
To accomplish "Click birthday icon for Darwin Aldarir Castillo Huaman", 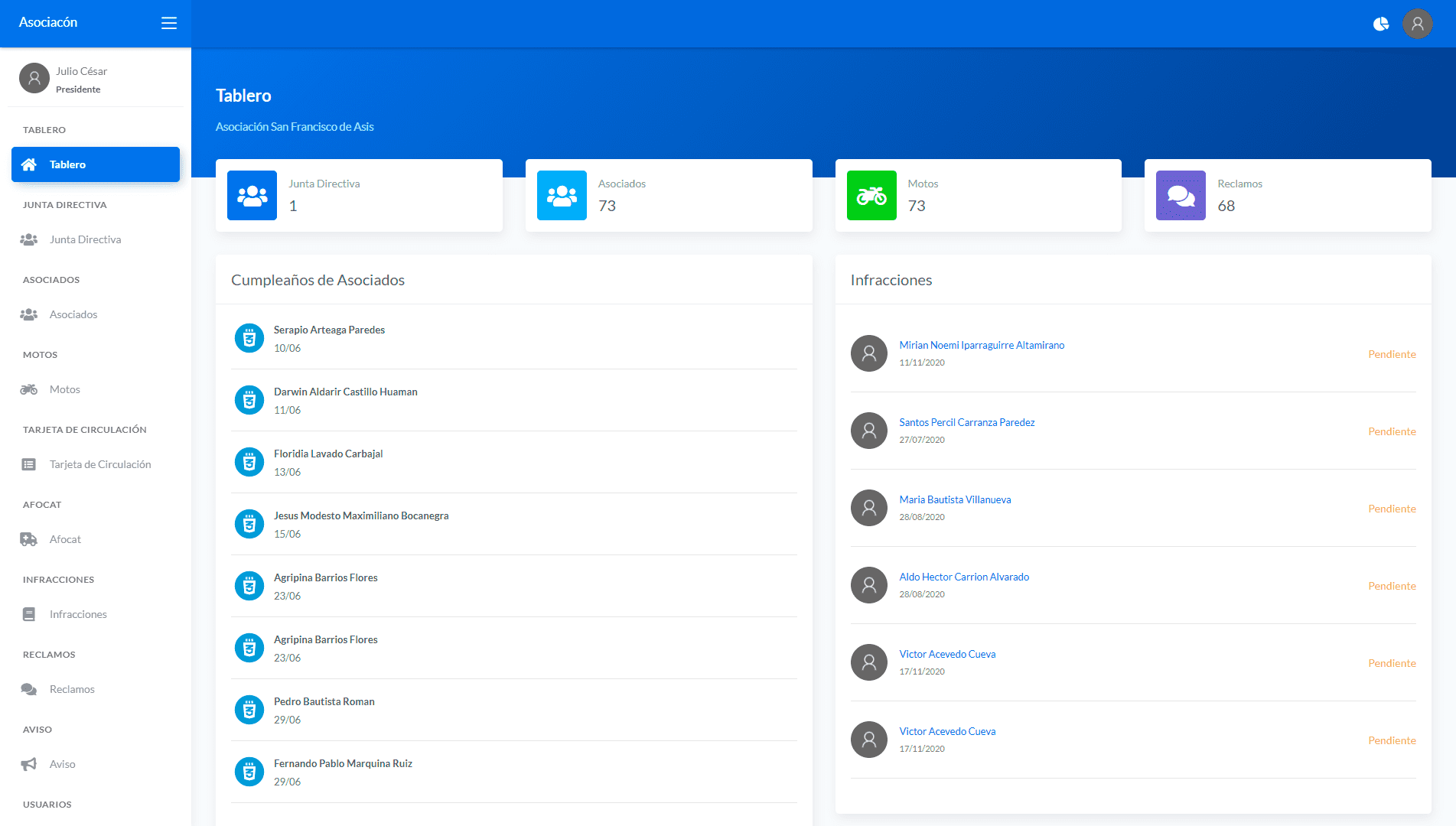I will [x=249, y=400].
